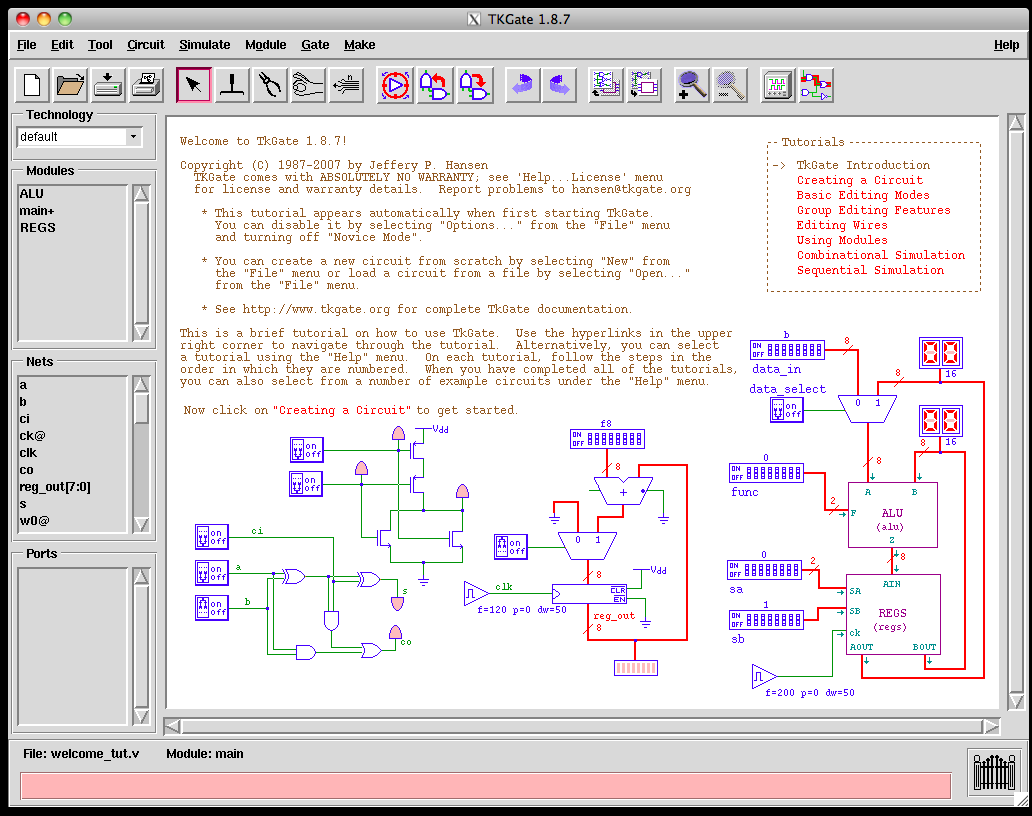Click the close module arrow icon

pos(559,86)
